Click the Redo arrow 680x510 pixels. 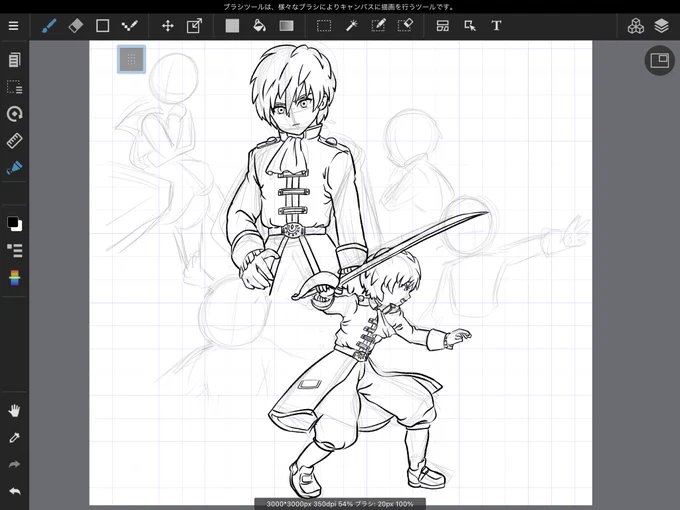[x=14, y=464]
